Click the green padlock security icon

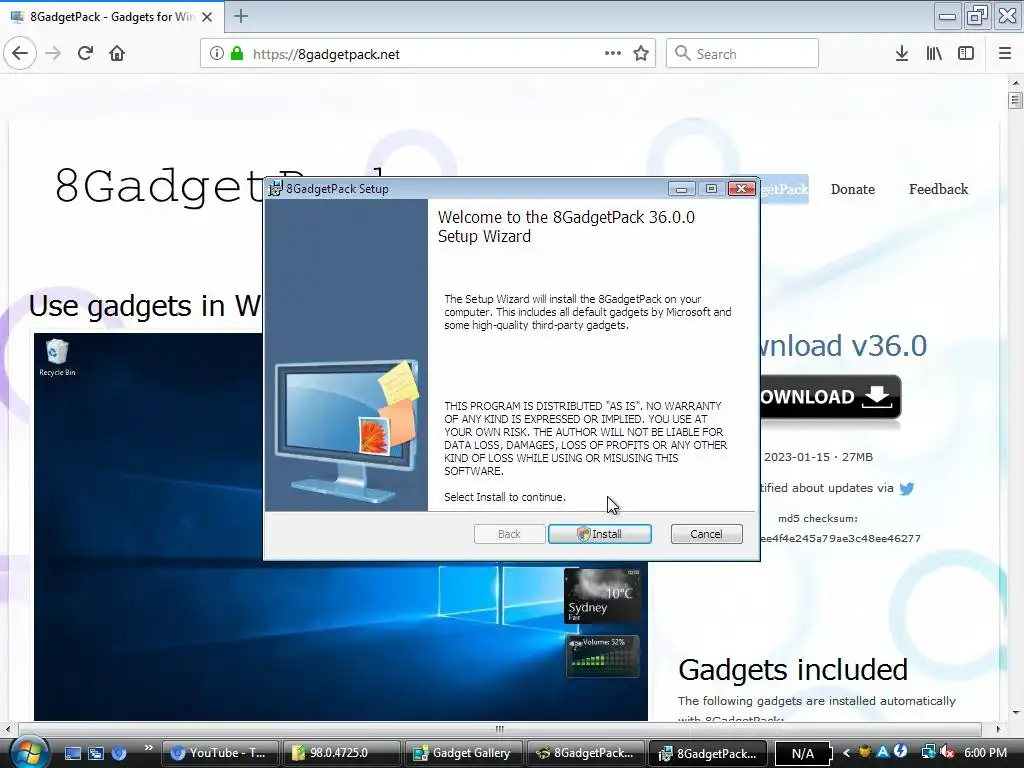(237, 54)
